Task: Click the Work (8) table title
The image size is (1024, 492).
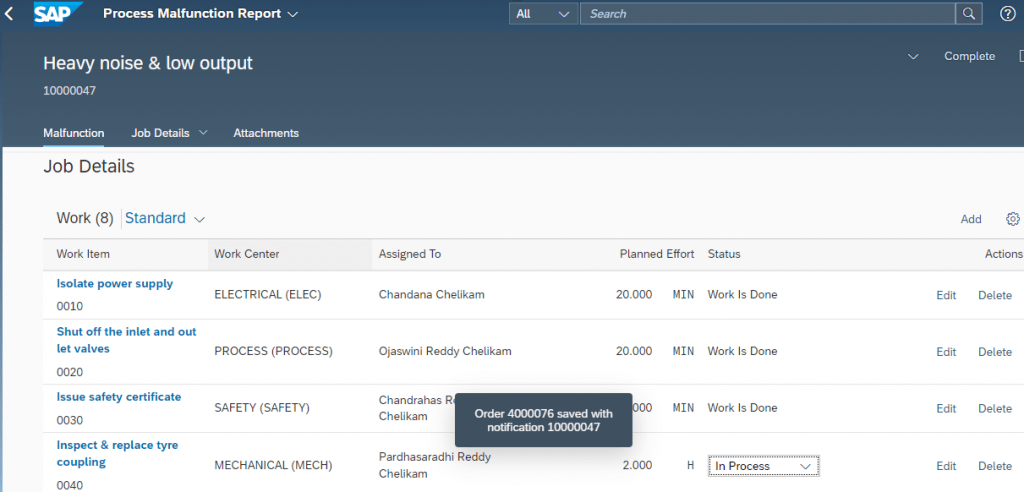Action: [x=85, y=218]
